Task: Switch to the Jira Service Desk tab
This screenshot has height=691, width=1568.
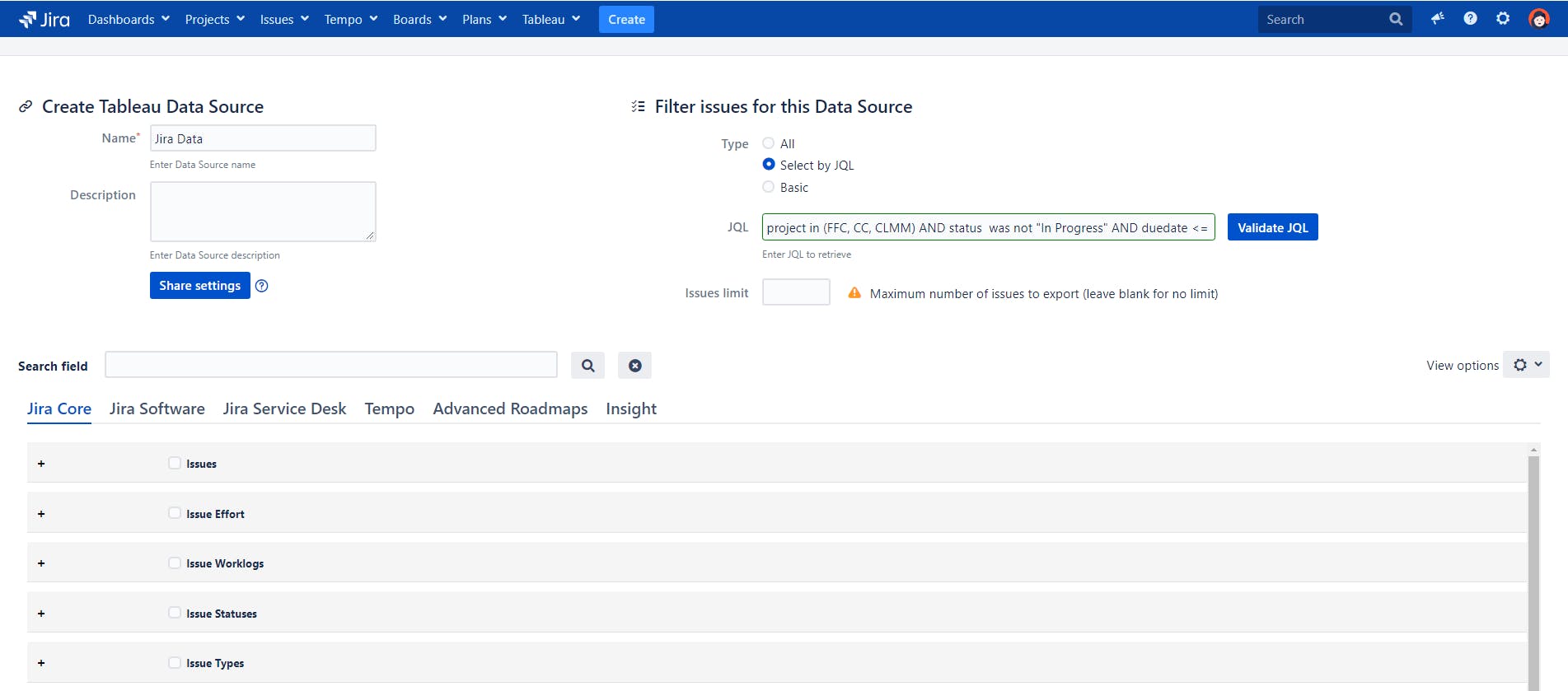Action: [285, 409]
